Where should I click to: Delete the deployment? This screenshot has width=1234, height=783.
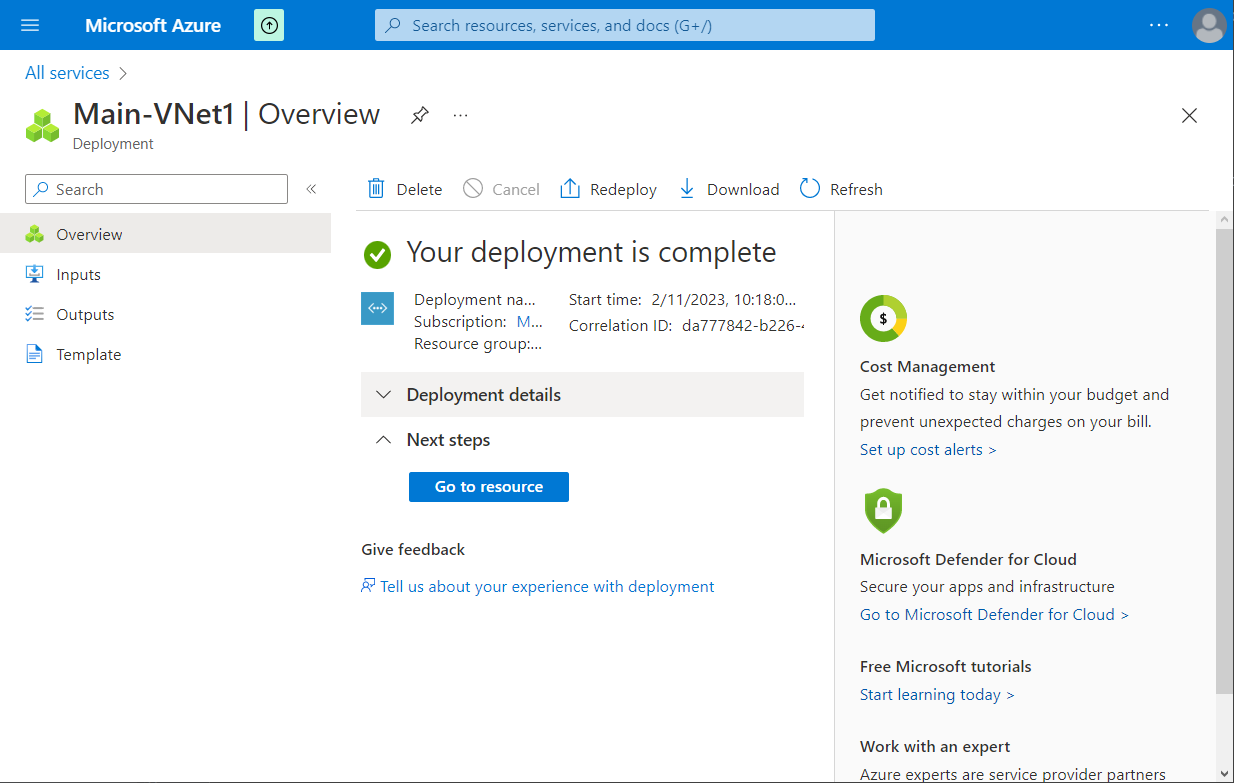(x=405, y=189)
